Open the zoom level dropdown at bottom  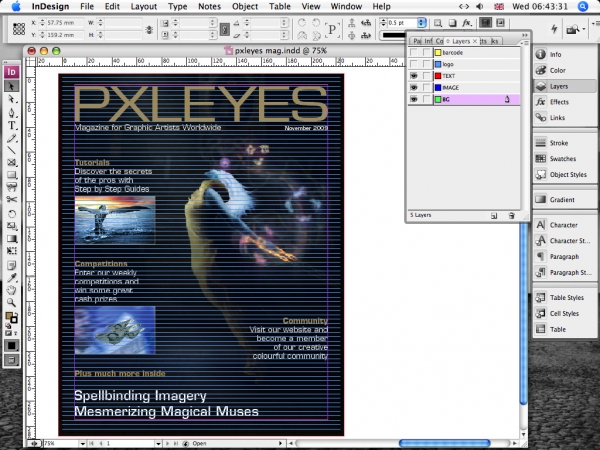click(82, 443)
